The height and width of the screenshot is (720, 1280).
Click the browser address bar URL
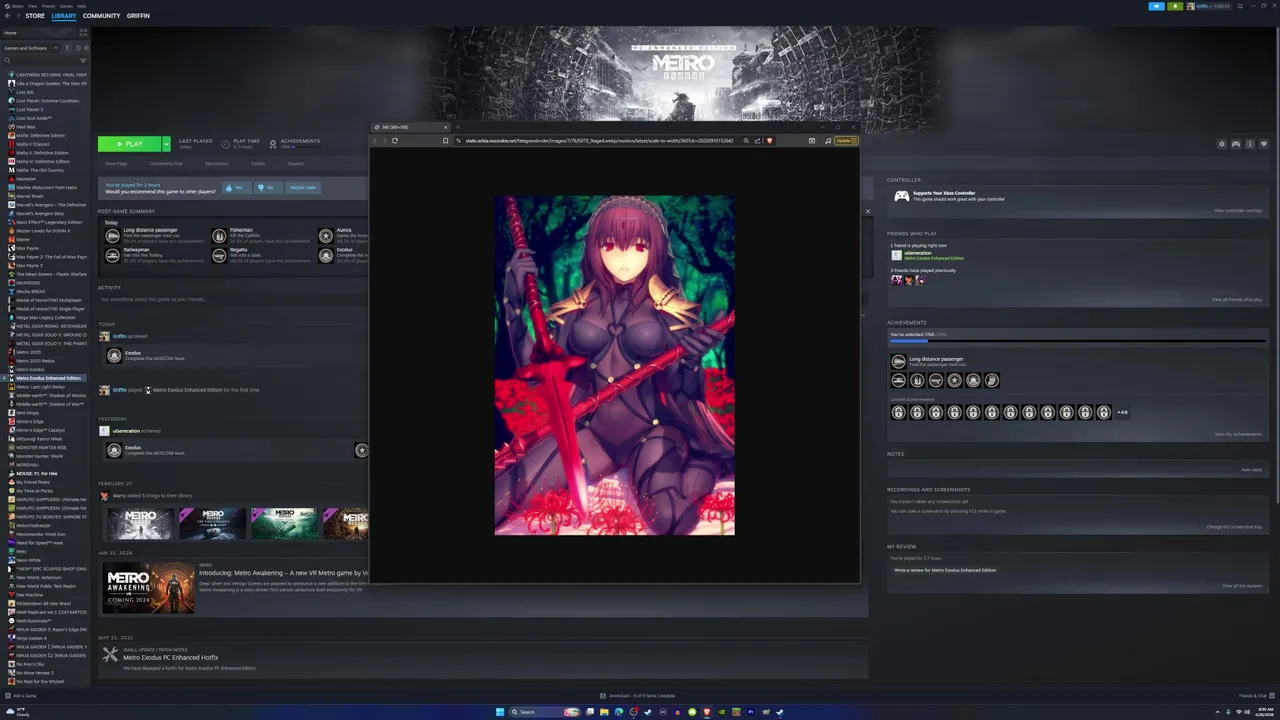[599, 141]
